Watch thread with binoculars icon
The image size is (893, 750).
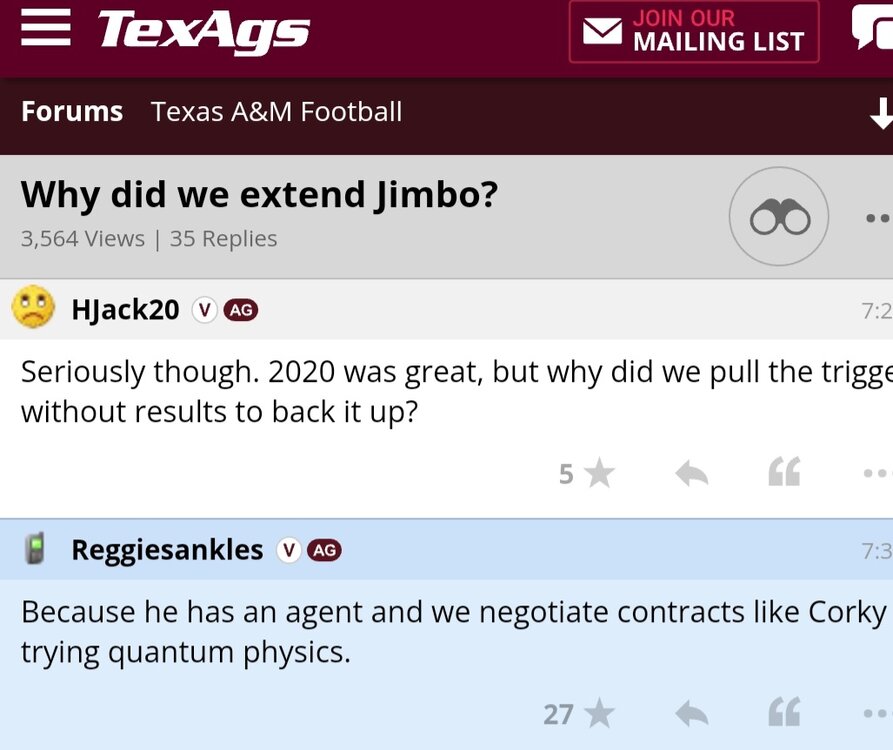pyautogui.click(x=779, y=217)
